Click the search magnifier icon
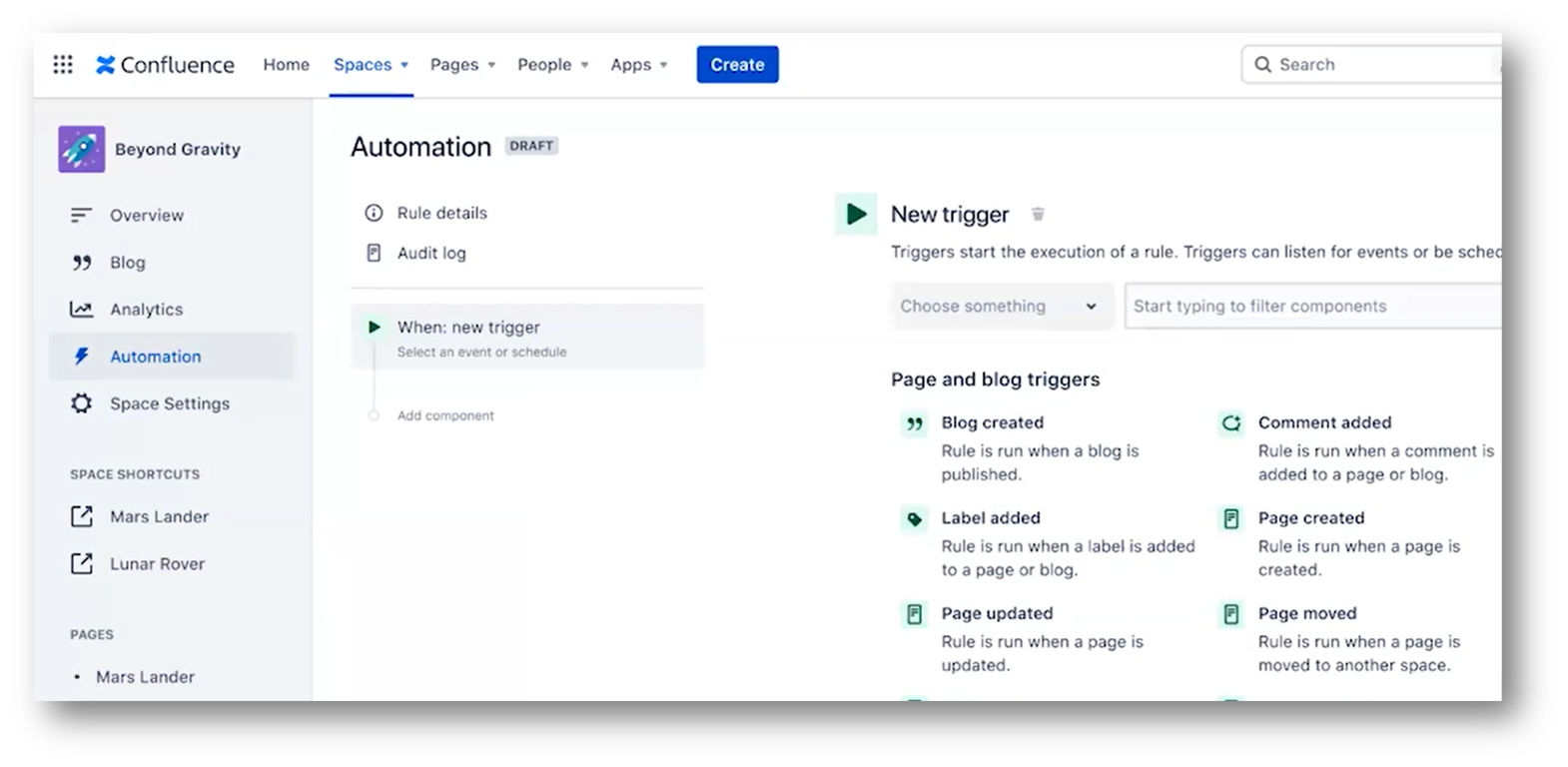The height and width of the screenshot is (767, 1568). [x=1262, y=65]
